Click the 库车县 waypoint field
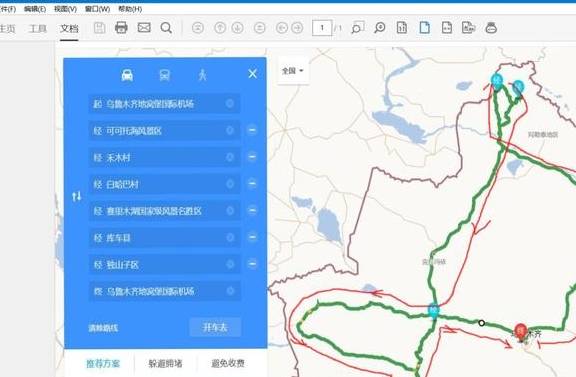This screenshot has height=377, width=576. [164, 238]
